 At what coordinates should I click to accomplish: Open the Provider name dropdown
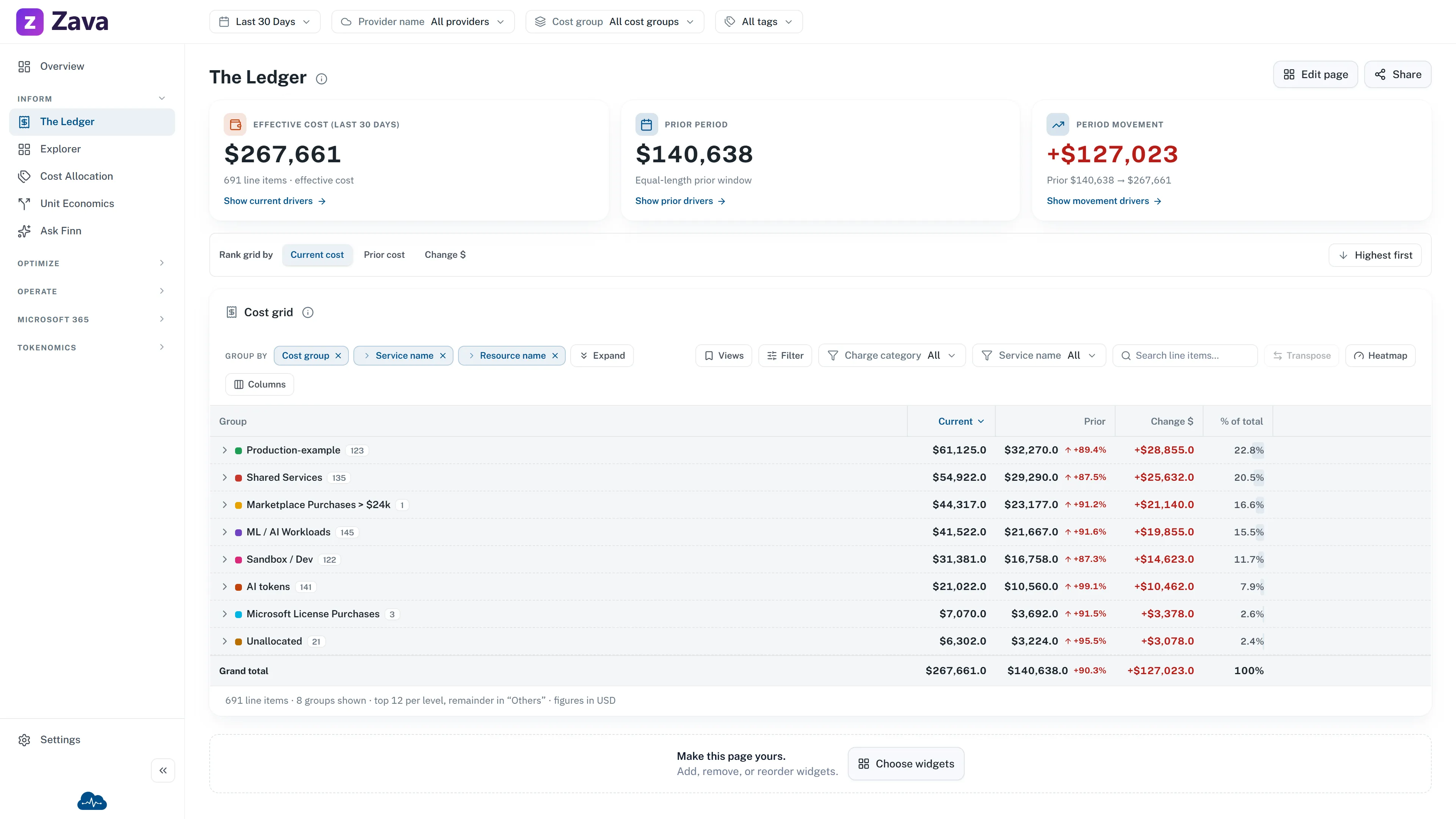click(423, 22)
